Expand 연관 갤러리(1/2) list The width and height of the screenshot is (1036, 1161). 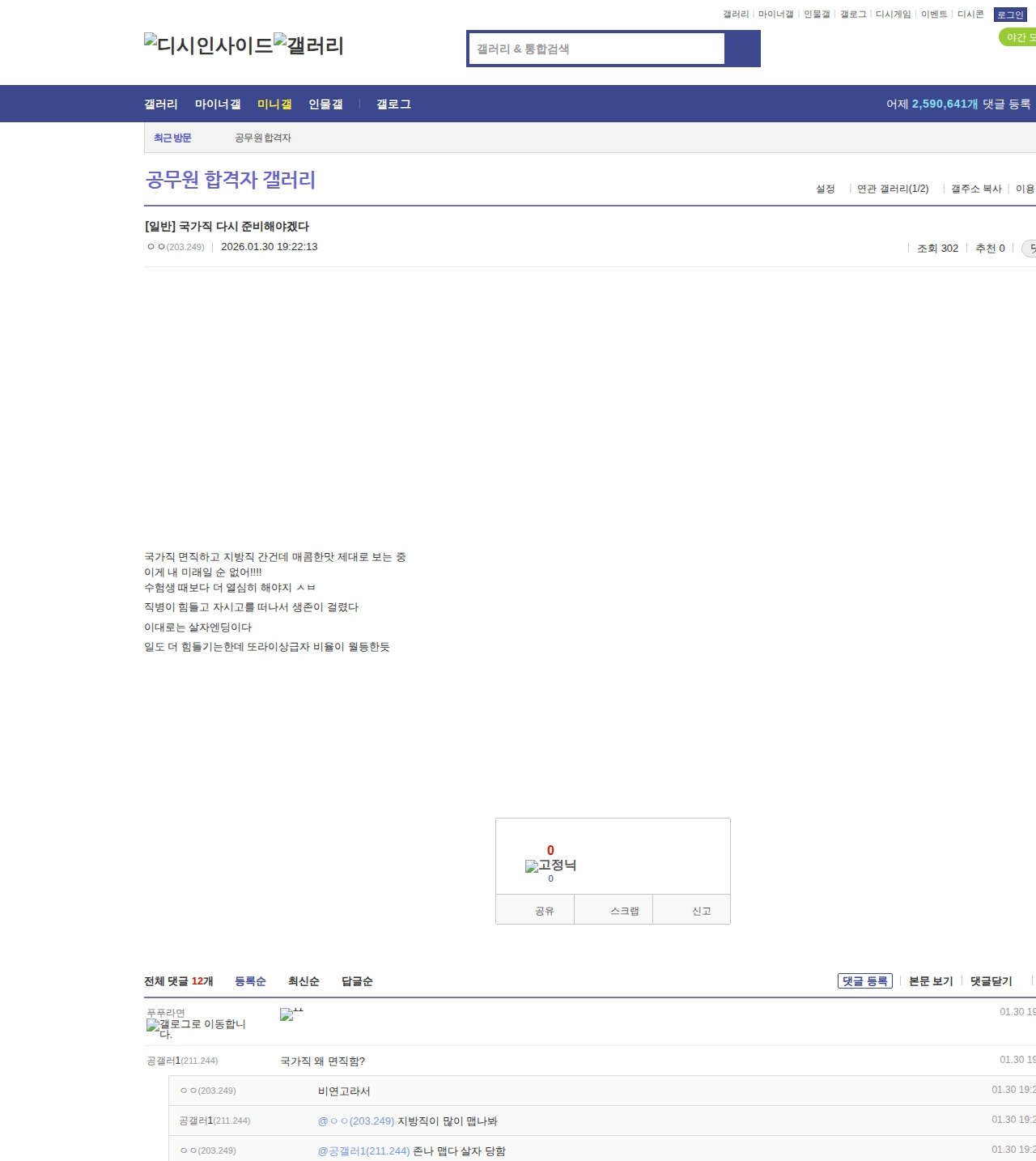(x=893, y=189)
